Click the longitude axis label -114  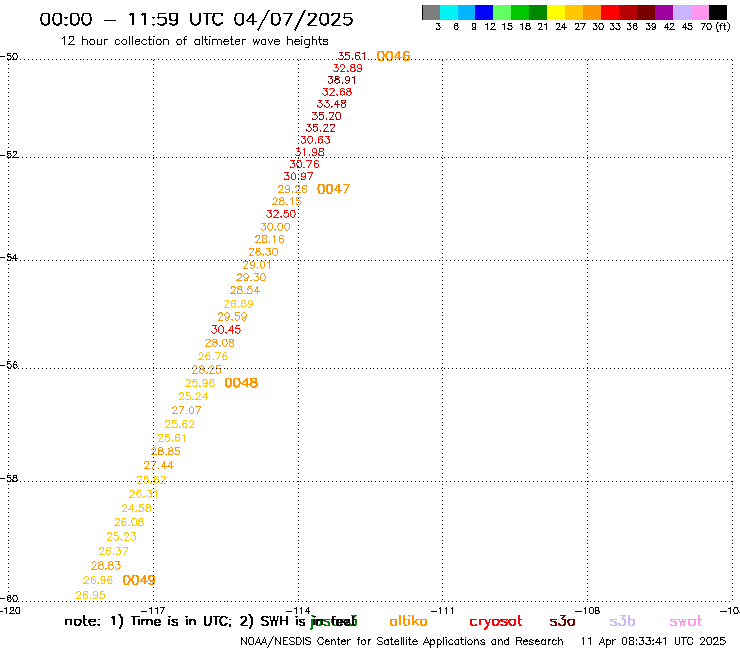tap(298, 610)
